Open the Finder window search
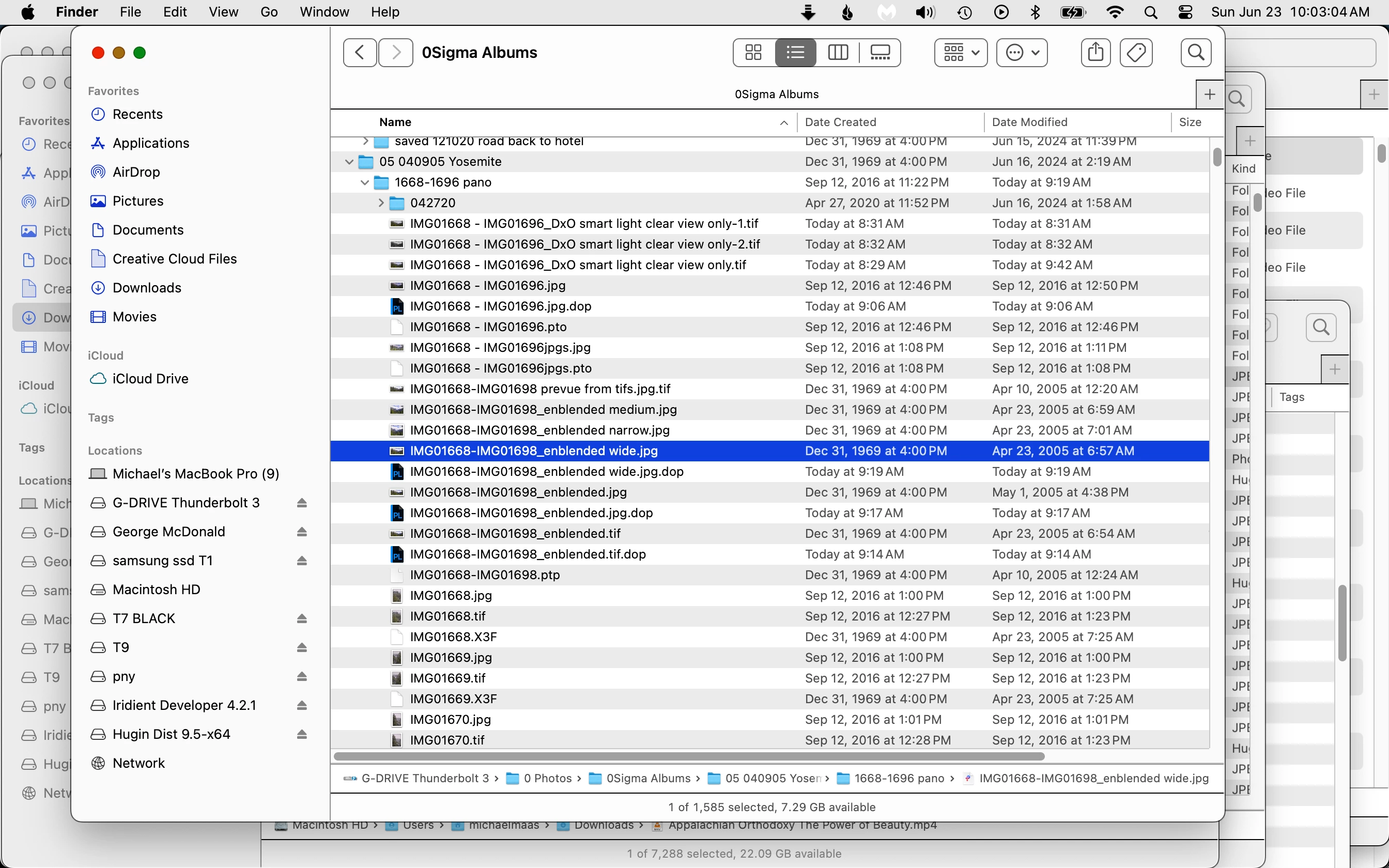The image size is (1389, 868). coord(1196,53)
